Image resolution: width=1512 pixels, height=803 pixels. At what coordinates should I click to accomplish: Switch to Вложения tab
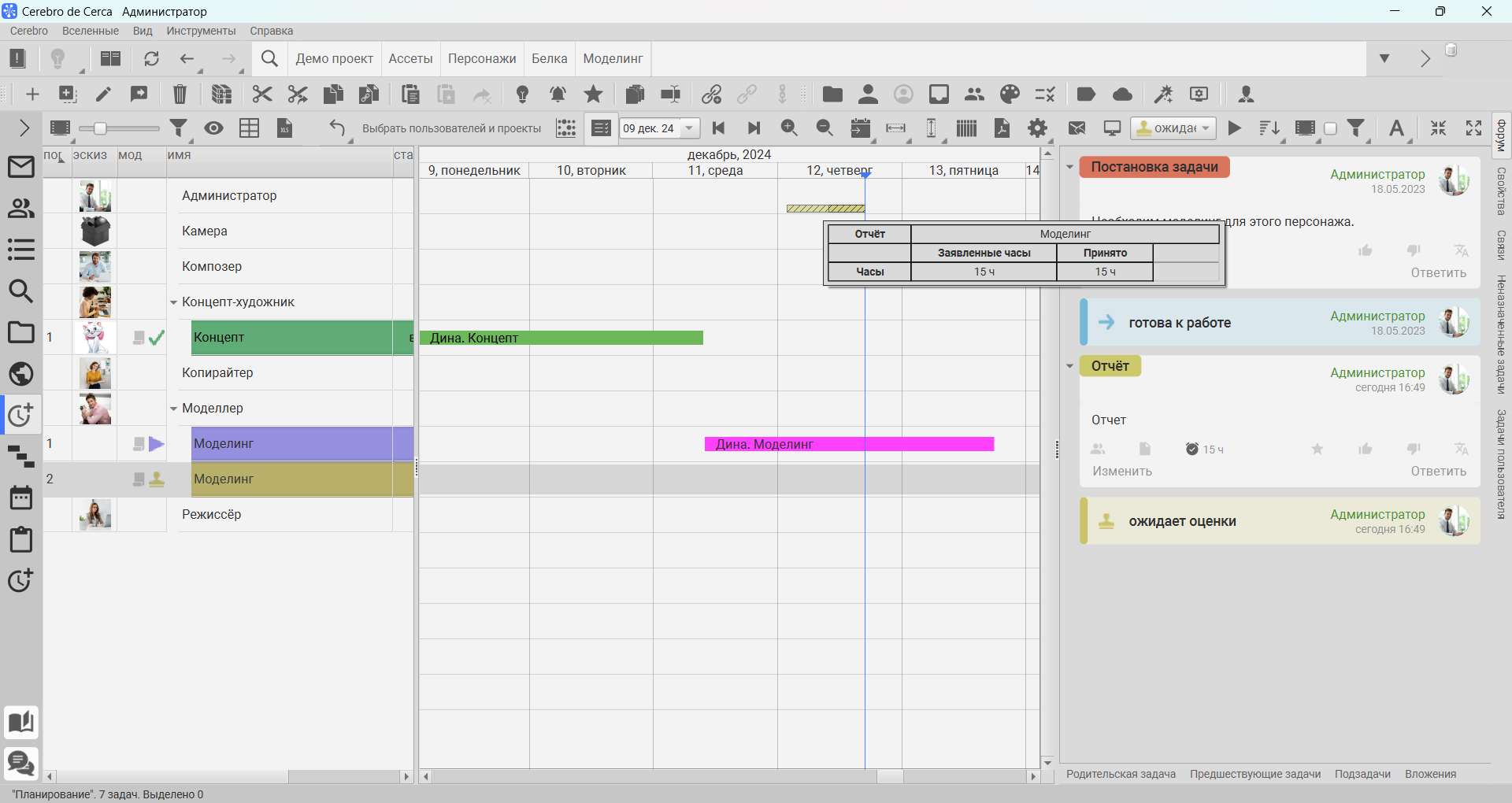(x=1430, y=774)
